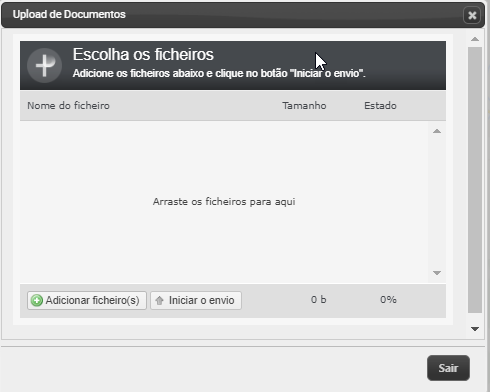The height and width of the screenshot is (392, 490).
Task: Click the Arraste os ficheiros para aqui drop area
Action: pos(224,202)
